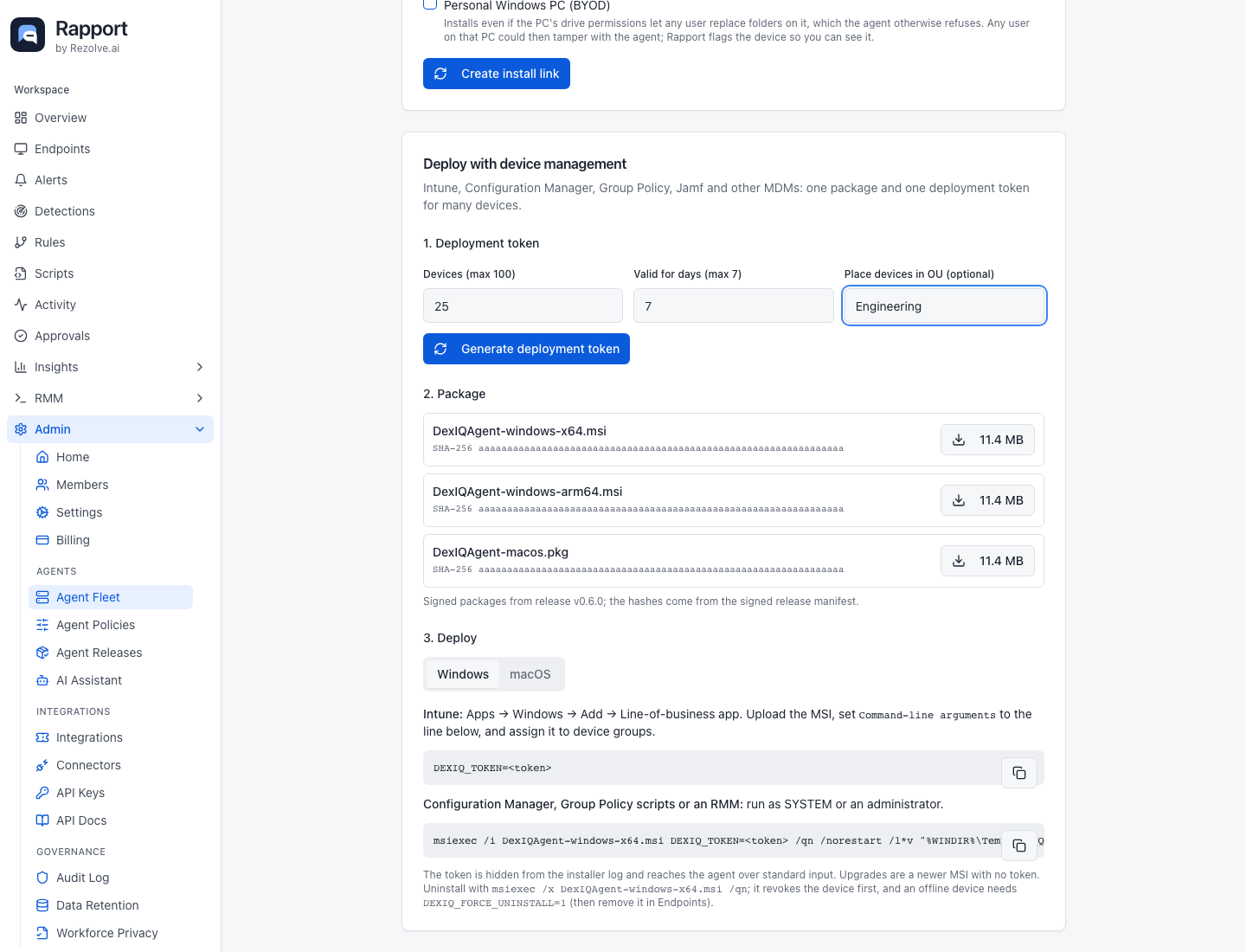The width and height of the screenshot is (1246, 952).
Task: Open Scripts in the sidebar
Action: [110, 273]
